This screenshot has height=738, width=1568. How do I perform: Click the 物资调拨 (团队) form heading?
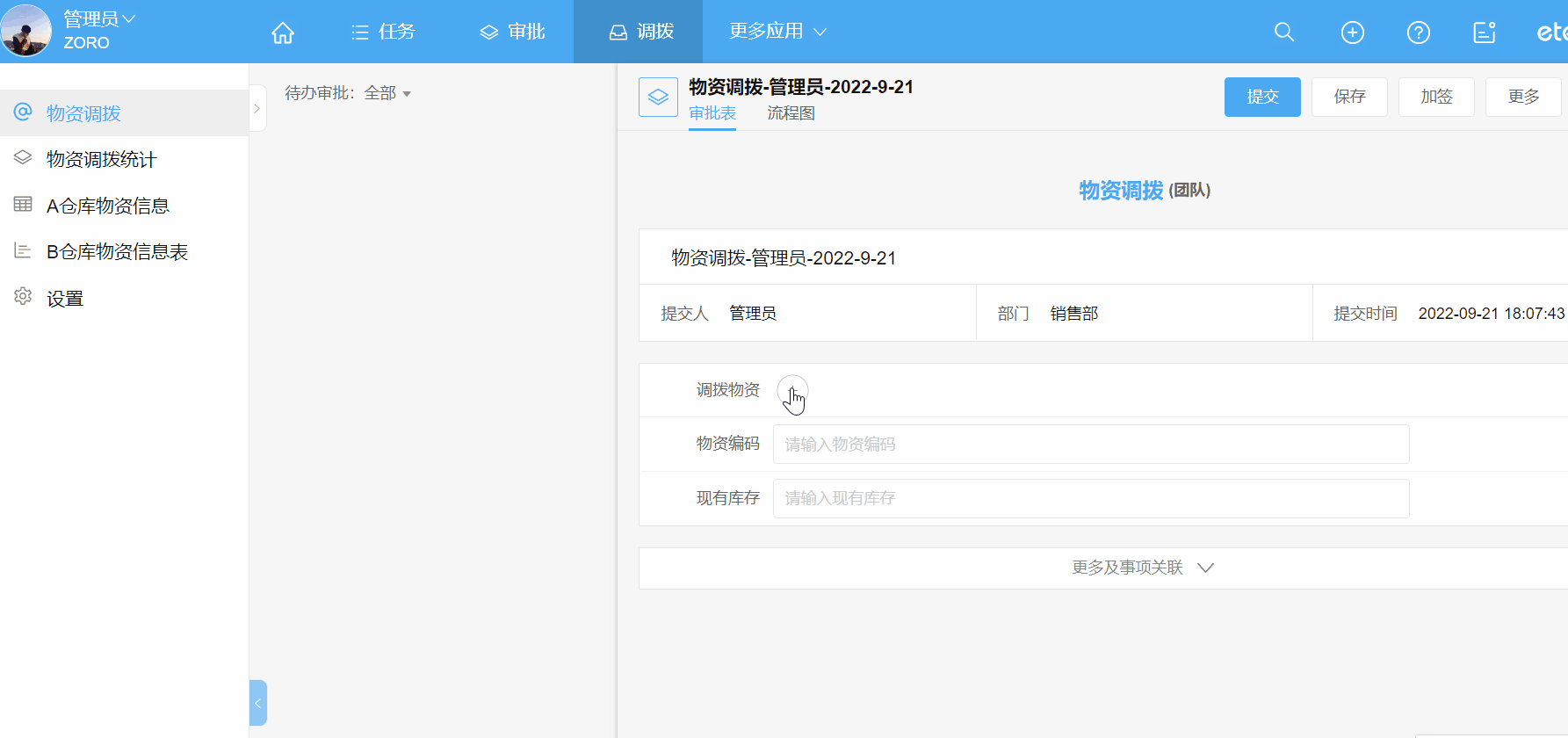1145,191
